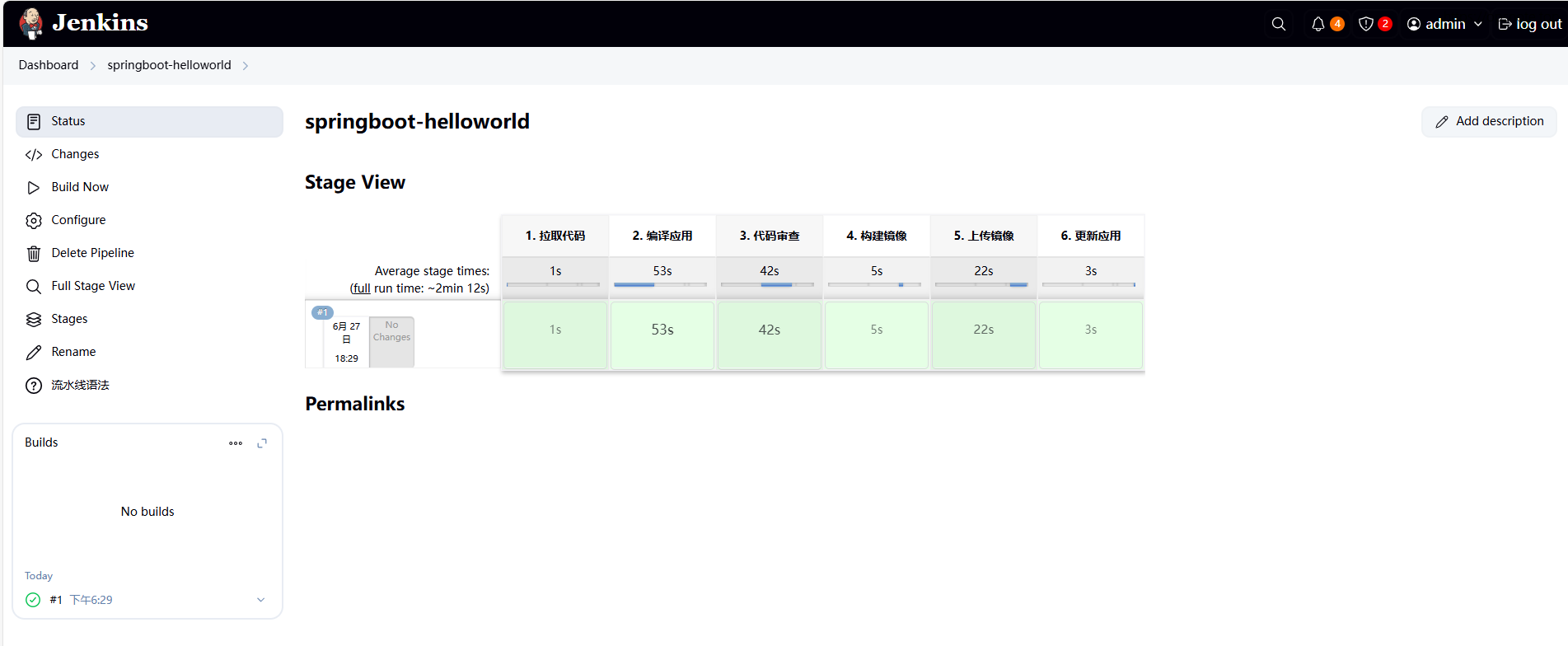This screenshot has height=646, width=1568.
Task: Expand the springboot-helloworld breadcrumb chevron
Action: (246, 66)
